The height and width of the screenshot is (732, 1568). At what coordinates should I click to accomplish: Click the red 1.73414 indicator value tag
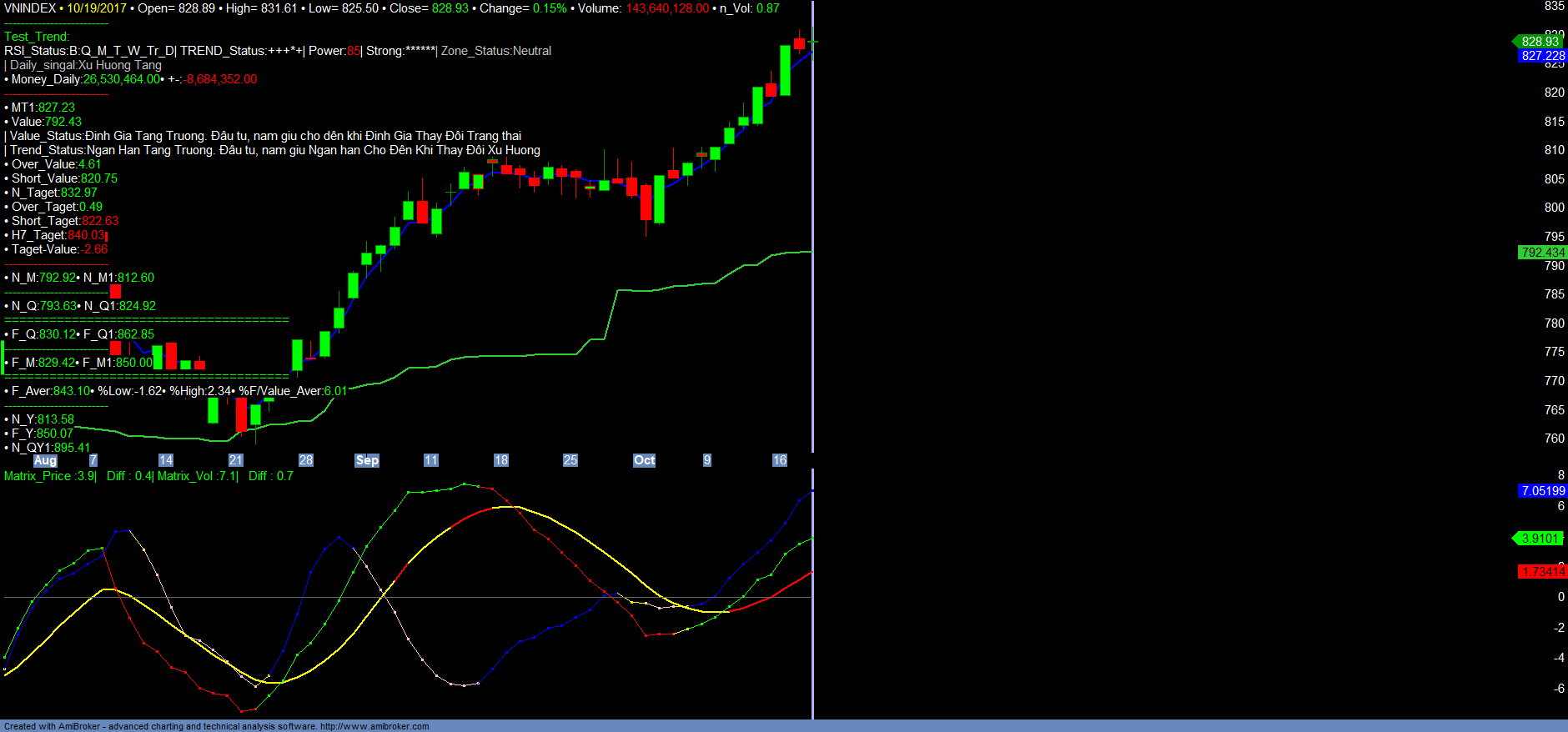(x=1542, y=572)
